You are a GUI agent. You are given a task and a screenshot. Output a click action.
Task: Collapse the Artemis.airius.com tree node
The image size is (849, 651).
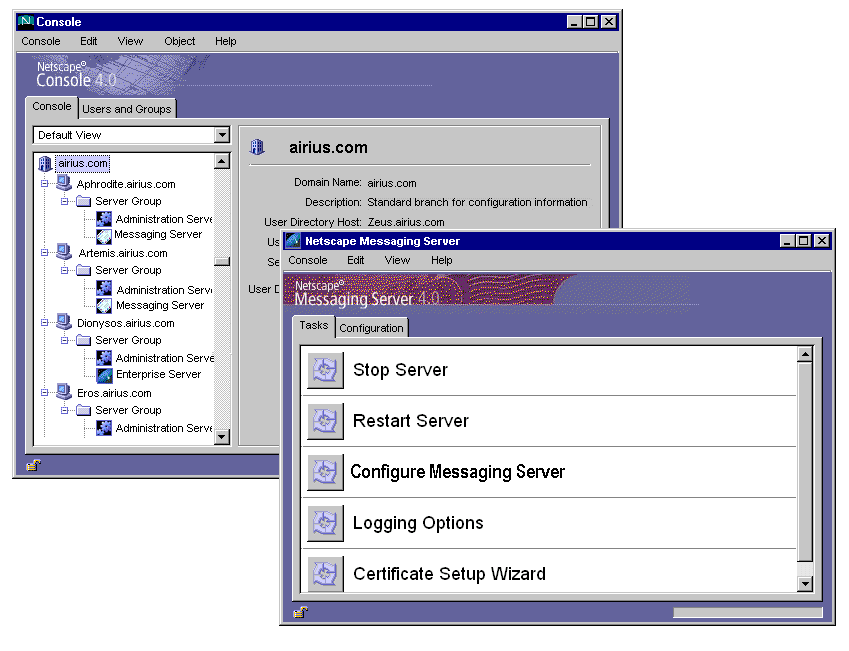coord(44,252)
